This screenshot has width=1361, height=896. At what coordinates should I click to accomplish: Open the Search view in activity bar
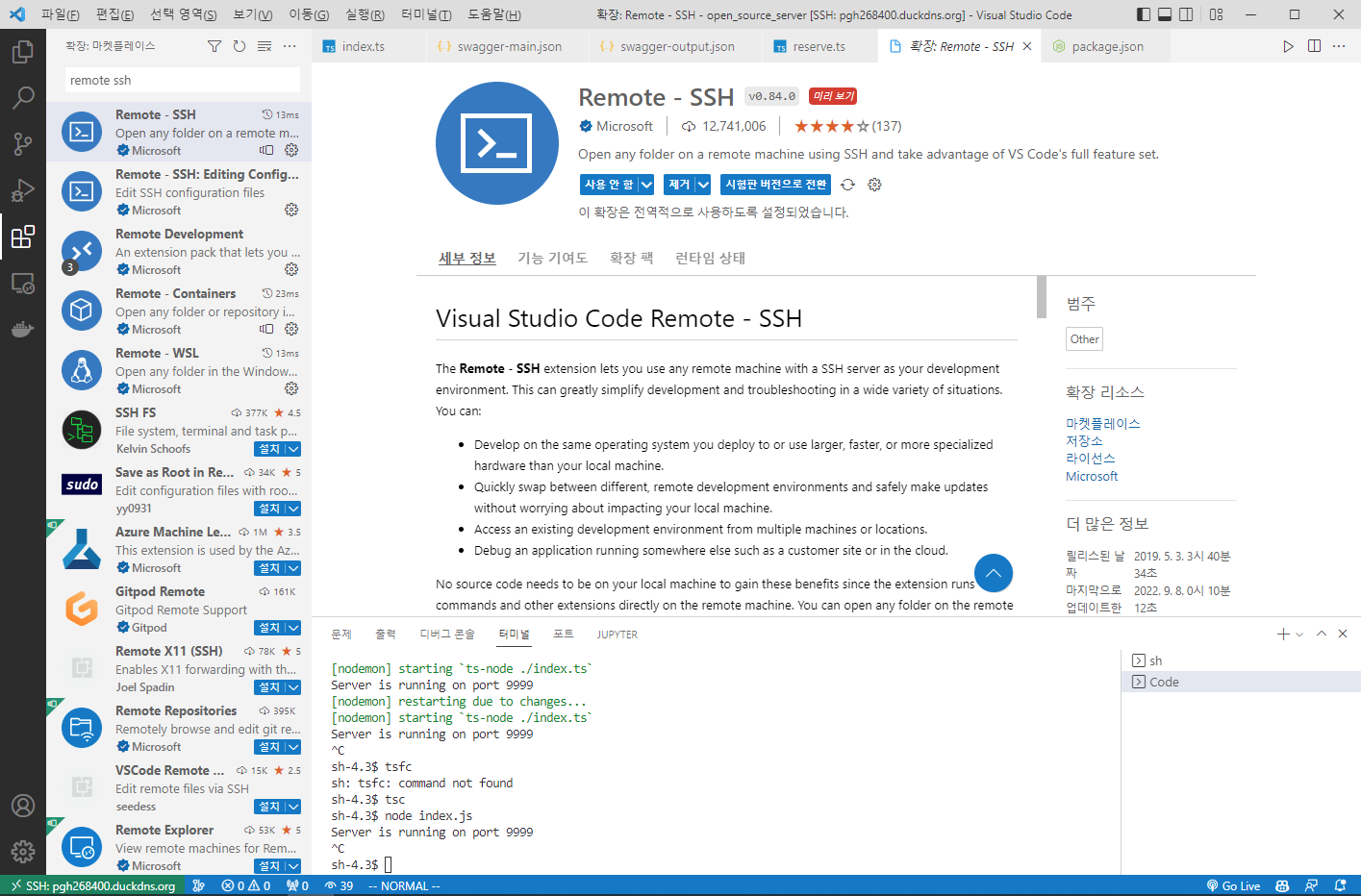click(23, 97)
